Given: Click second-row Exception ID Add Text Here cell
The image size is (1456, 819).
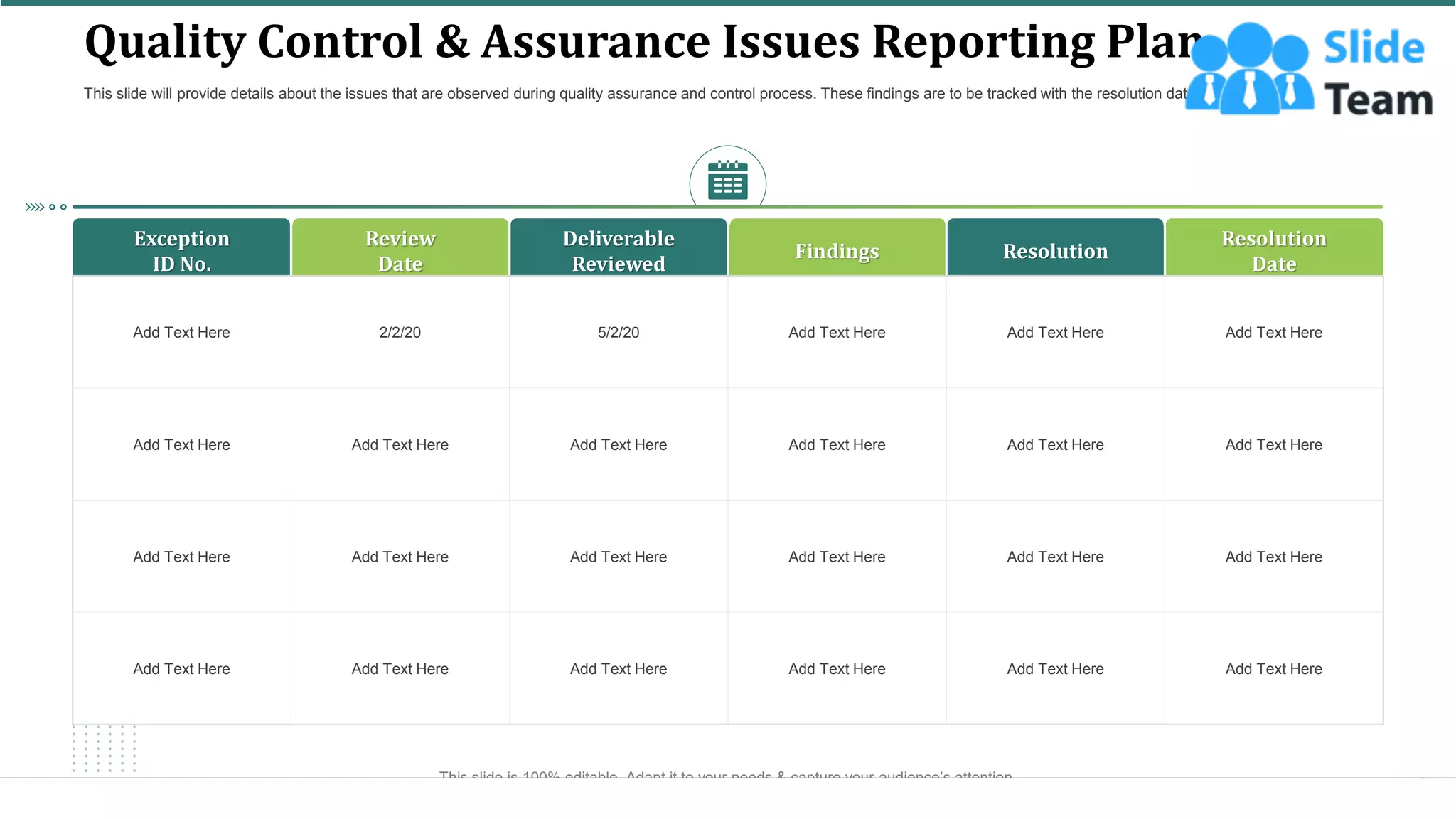Looking at the screenshot, I should tap(181, 445).
